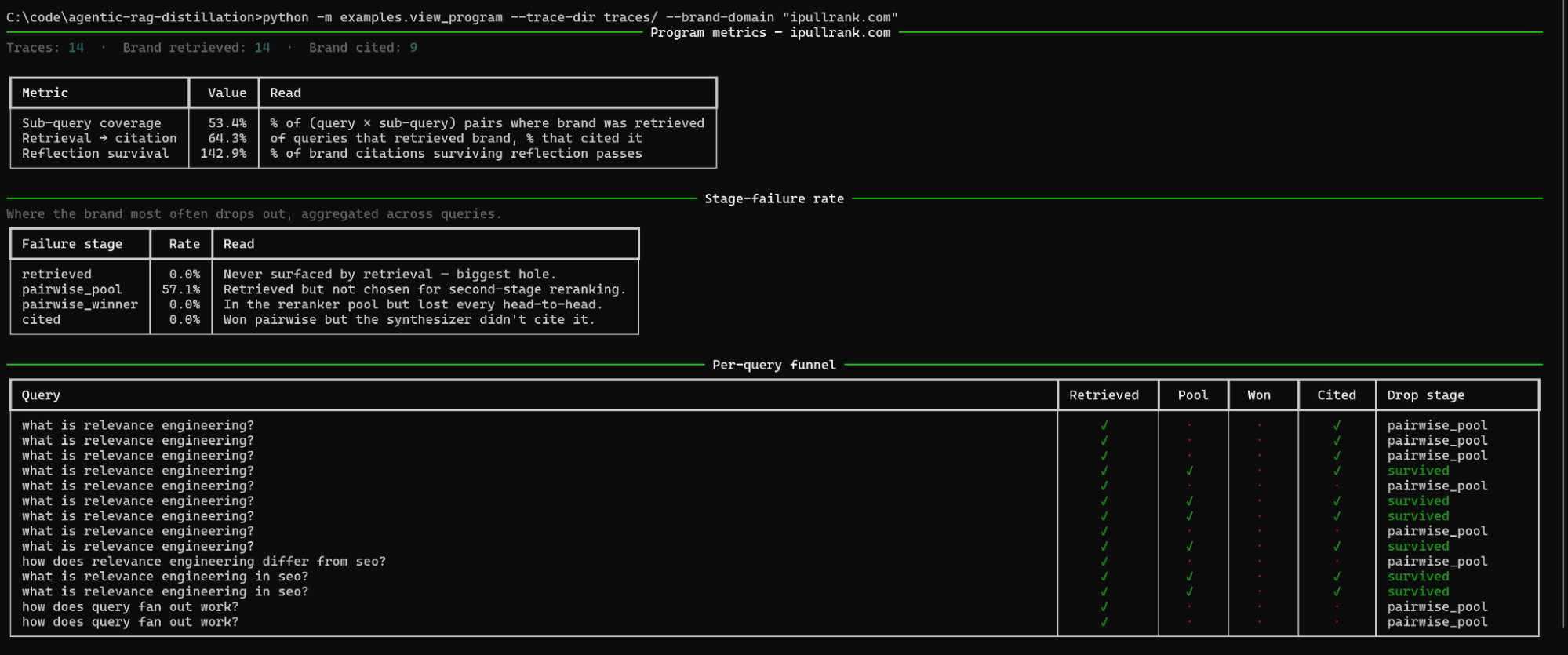Select the "Per-query funnel" section heading
This screenshot has height=655, width=1568.
774,365
